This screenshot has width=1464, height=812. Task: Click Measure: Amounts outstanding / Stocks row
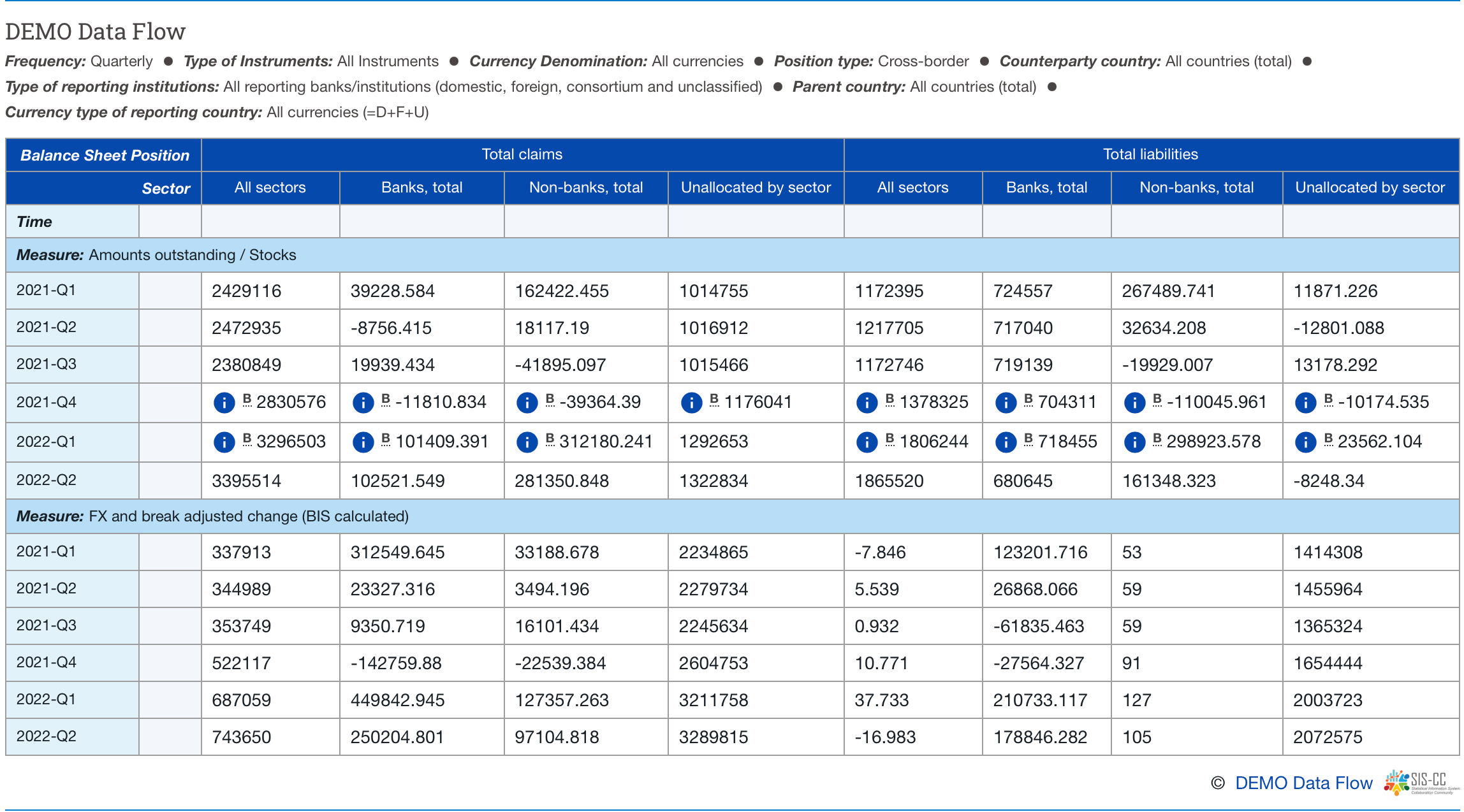coord(156,255)
